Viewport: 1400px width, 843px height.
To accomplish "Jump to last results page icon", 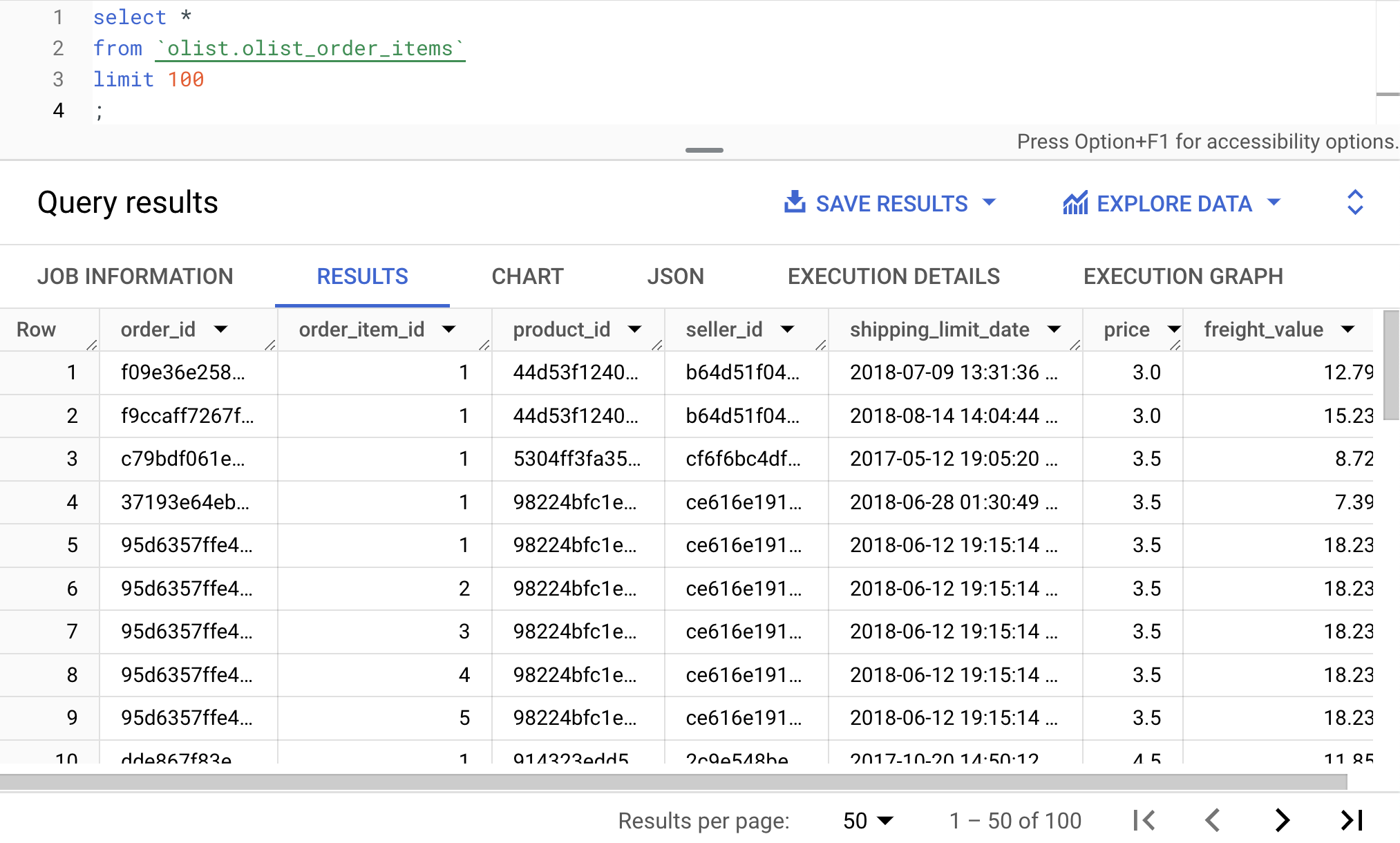I will pyautogui.click(x=1352, y=820).
